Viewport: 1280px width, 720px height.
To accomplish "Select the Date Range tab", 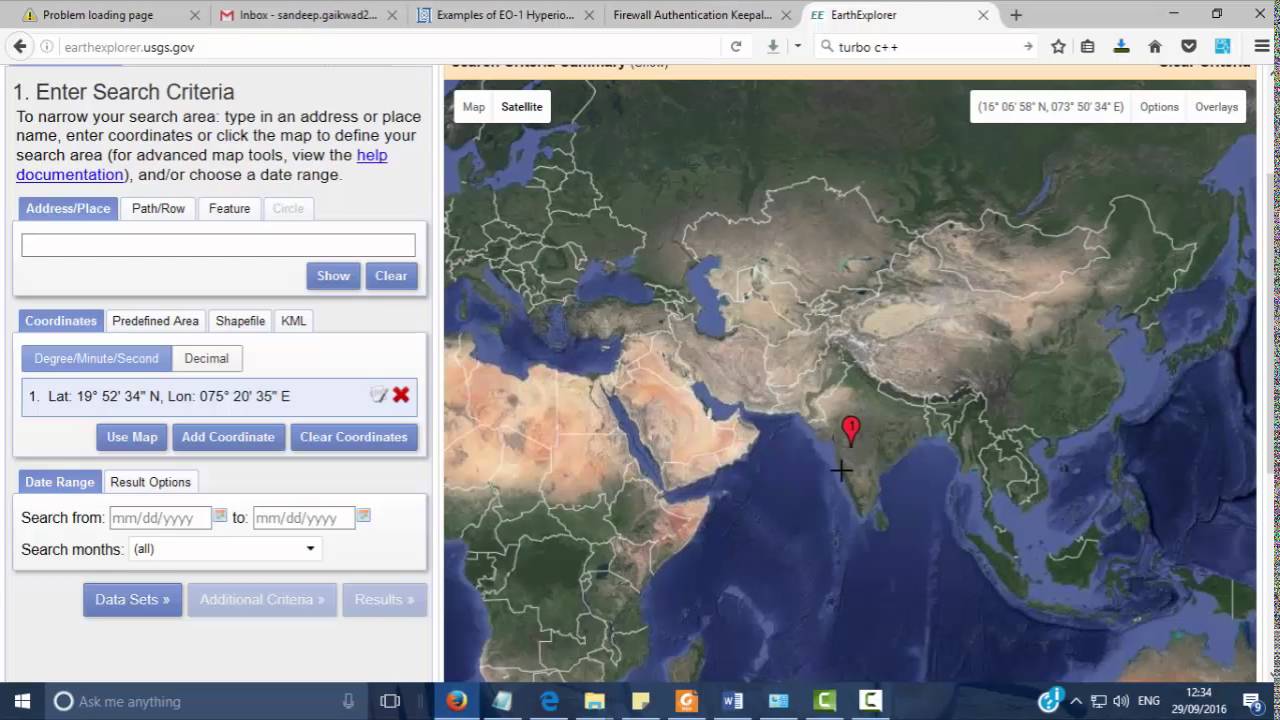I will click(60, 482).
